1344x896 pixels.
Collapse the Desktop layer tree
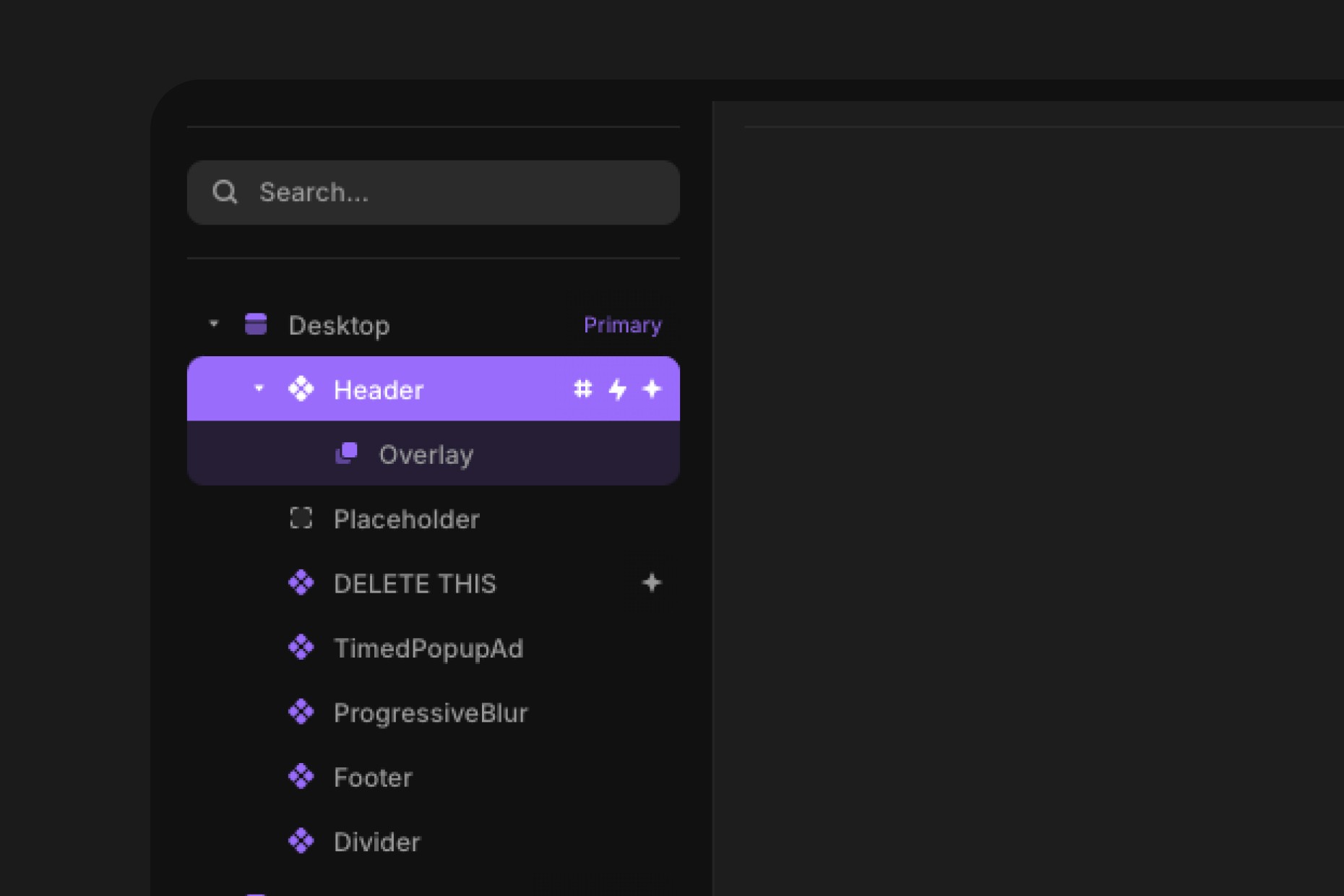pos(213,324)
